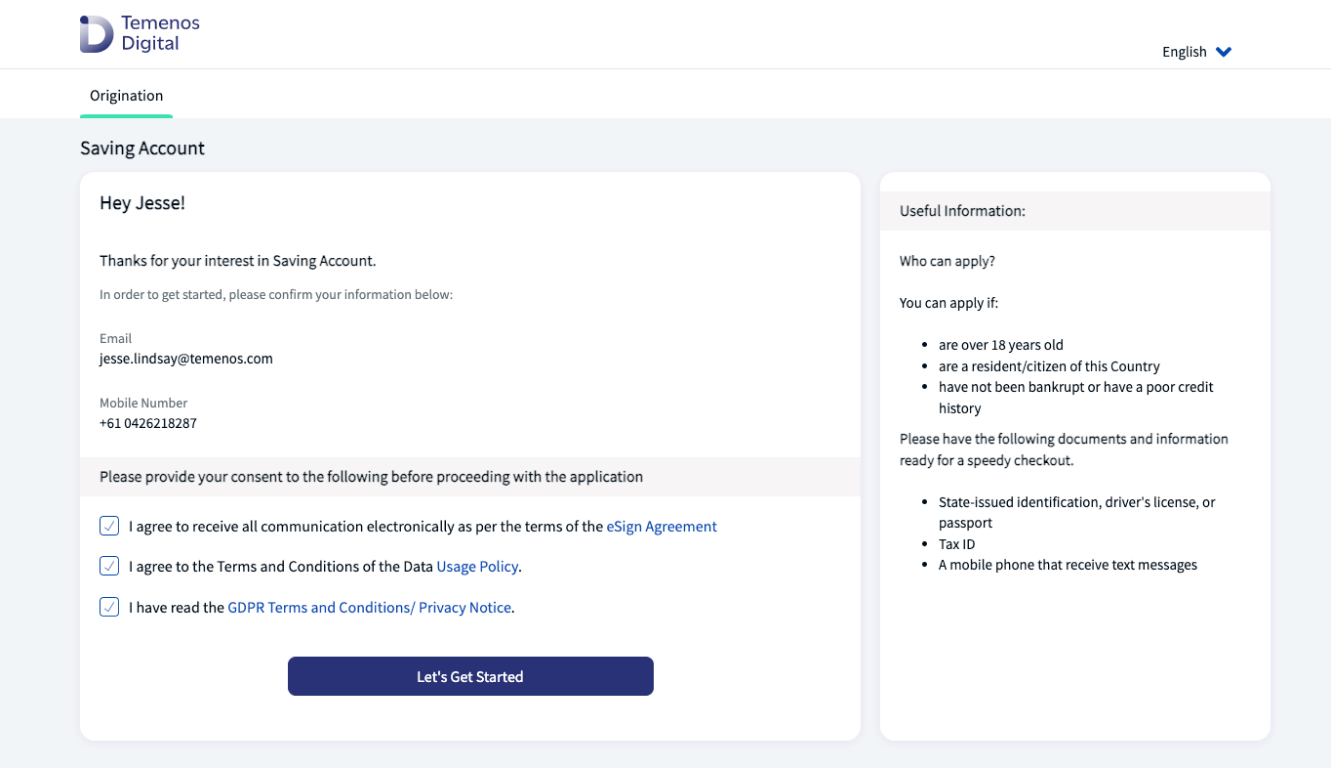Open the Usage Policy link
Viewport: 1331px width, 768px height.
(x=477, y=566)
